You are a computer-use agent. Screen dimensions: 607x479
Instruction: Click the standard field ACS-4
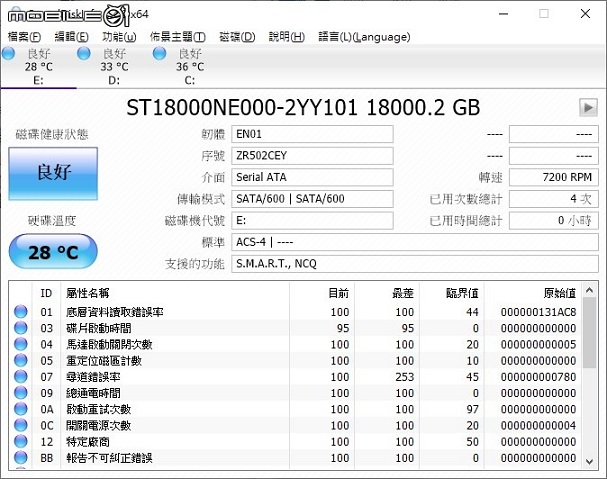(x=415, y=242)
